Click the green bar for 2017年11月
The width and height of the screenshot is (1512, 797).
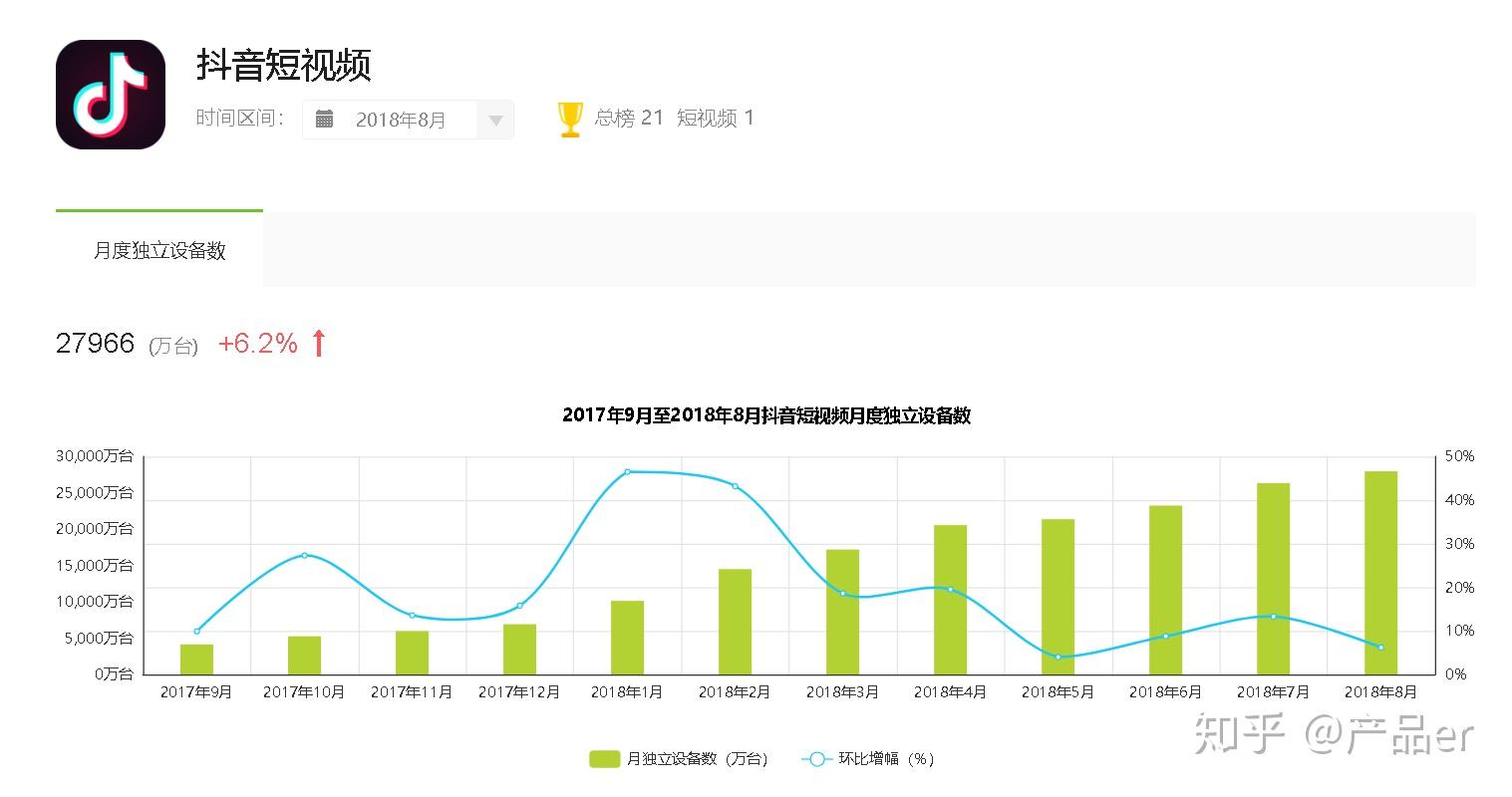tap(412, 653)
